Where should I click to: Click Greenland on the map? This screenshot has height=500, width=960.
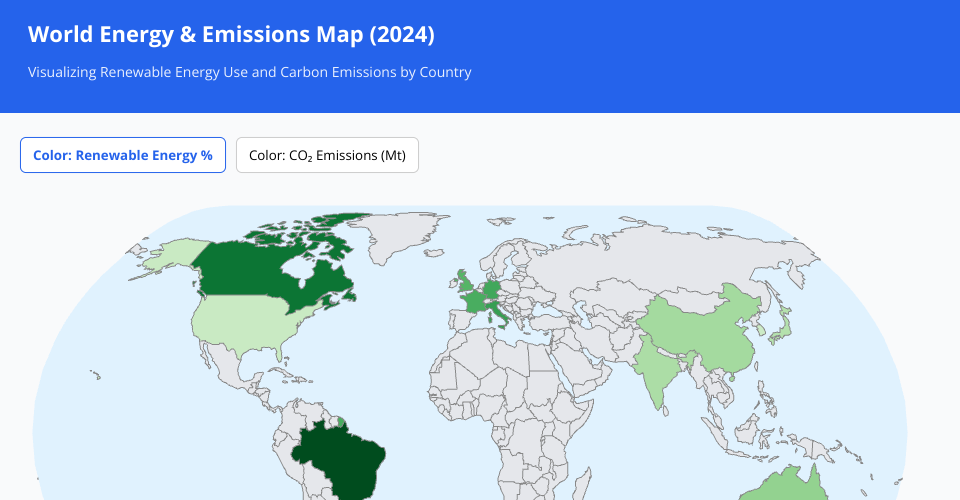point(400,232)
